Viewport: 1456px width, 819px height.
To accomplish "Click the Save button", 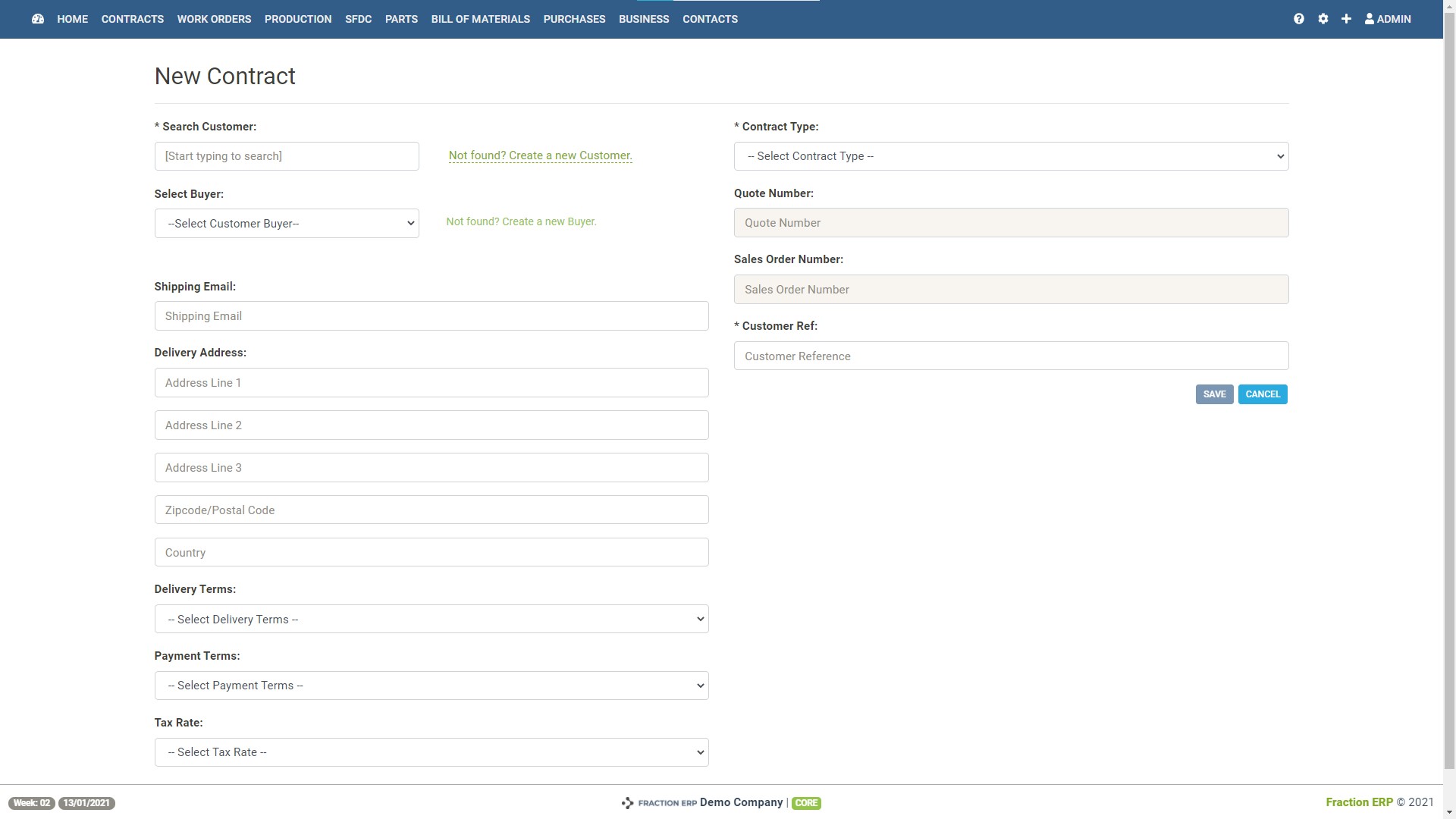I will [x=1213, y=394].
